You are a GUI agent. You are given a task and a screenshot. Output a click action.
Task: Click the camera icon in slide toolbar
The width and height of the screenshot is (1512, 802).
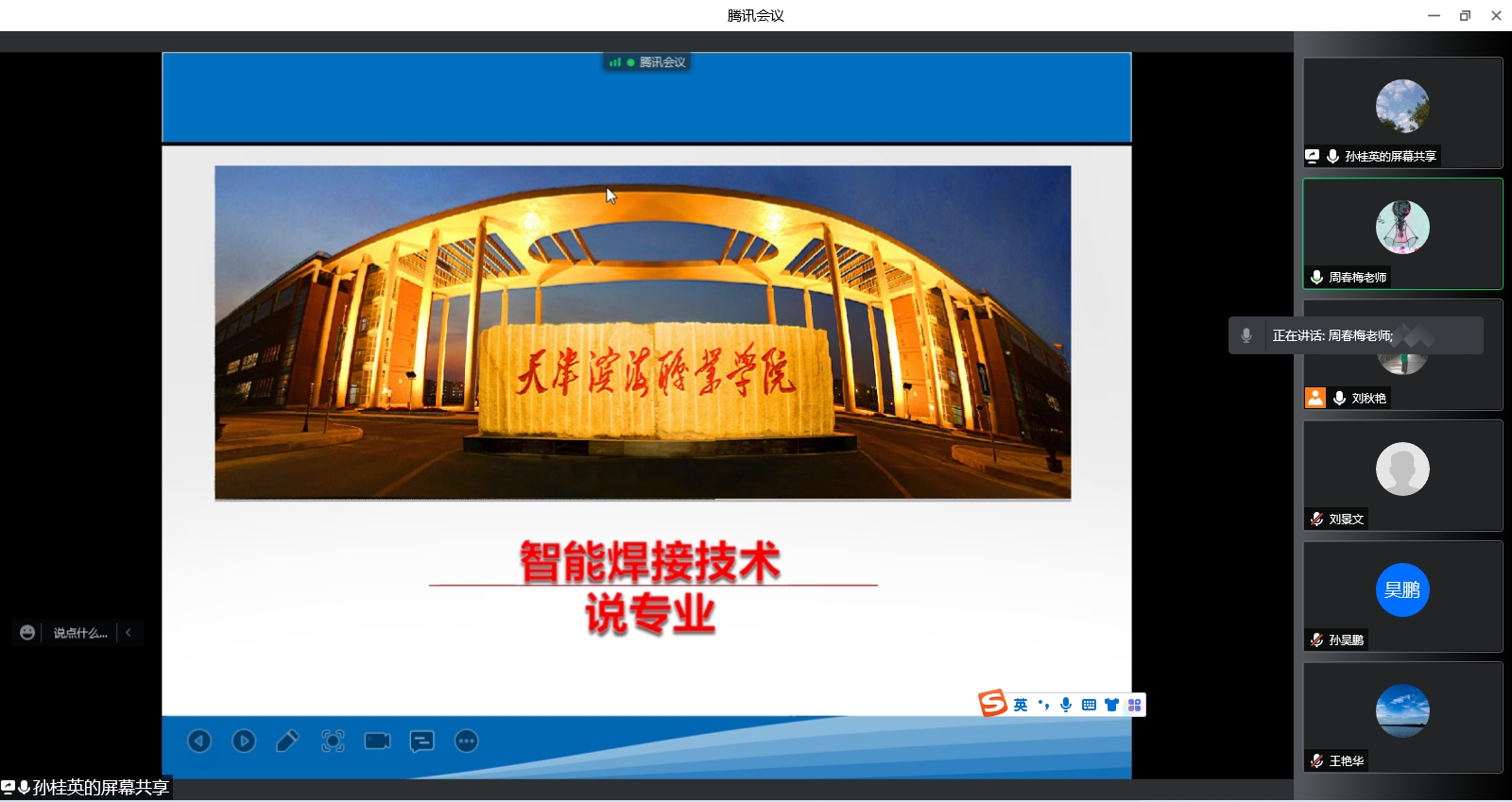pos(377,742)
